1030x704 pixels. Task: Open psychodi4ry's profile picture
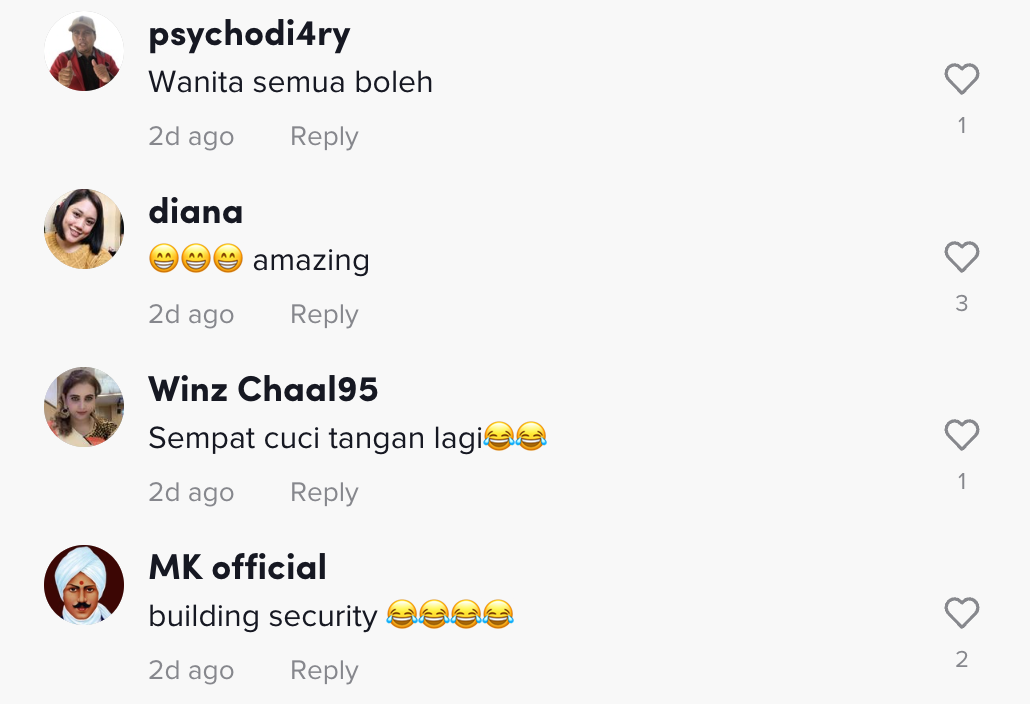[84, 51]
